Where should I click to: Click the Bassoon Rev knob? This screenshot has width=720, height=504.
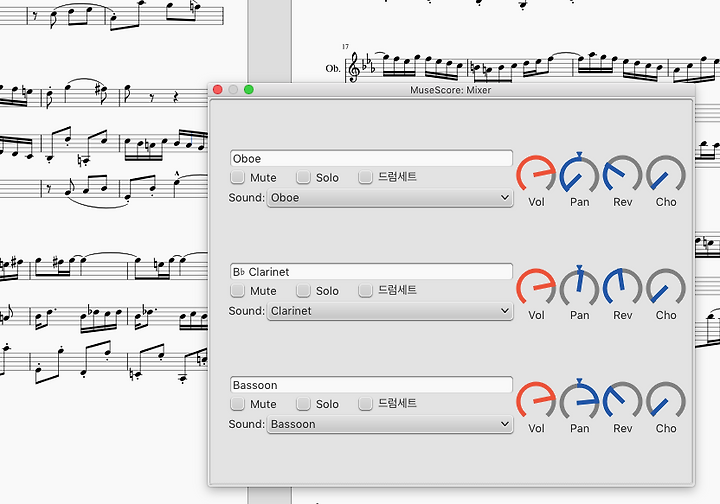622,401
